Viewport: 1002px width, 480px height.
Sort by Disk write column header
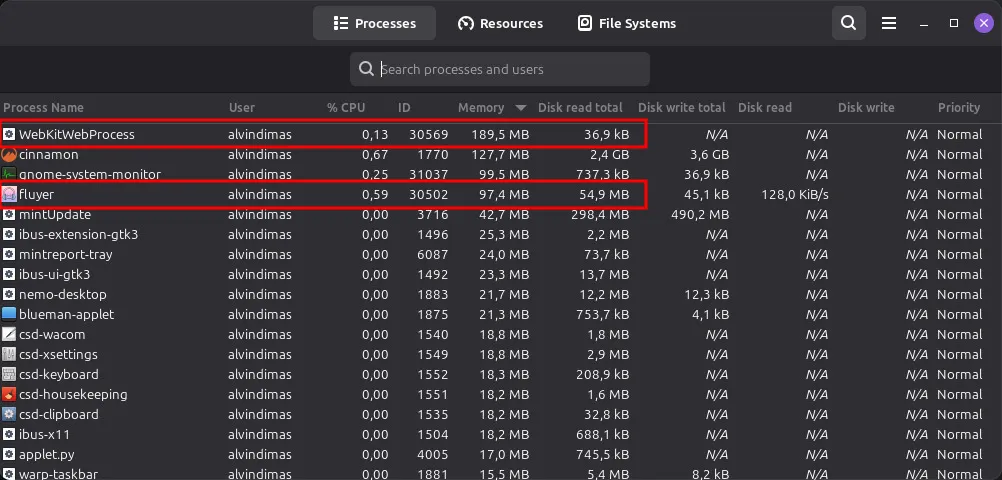click(866, 107)
